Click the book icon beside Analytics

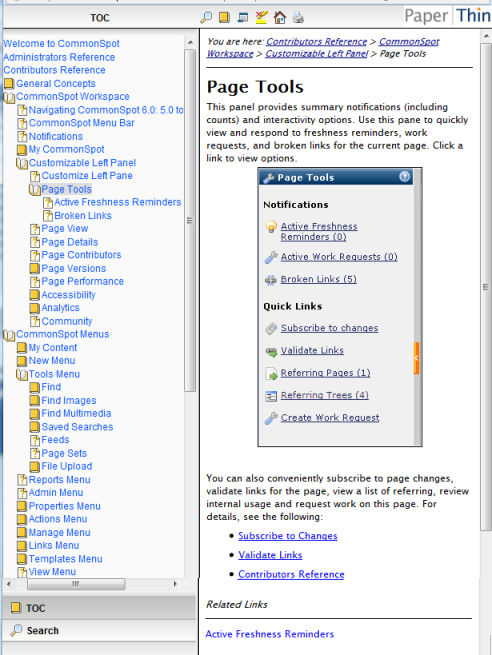click(35, 308)
